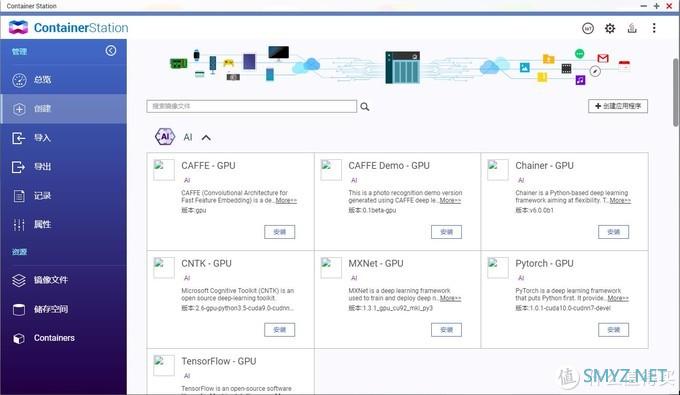Viewport: 680px width, 395px height.
Task: Click 创建应用程序 create application button
Action: [x=618, y=106]
